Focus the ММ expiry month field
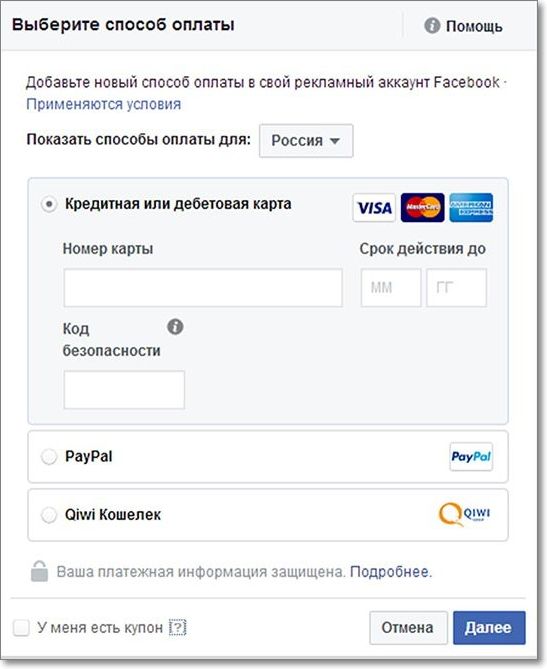Image resolution: width=547 pixels, height=669 pixels. [x=391, y=288]
